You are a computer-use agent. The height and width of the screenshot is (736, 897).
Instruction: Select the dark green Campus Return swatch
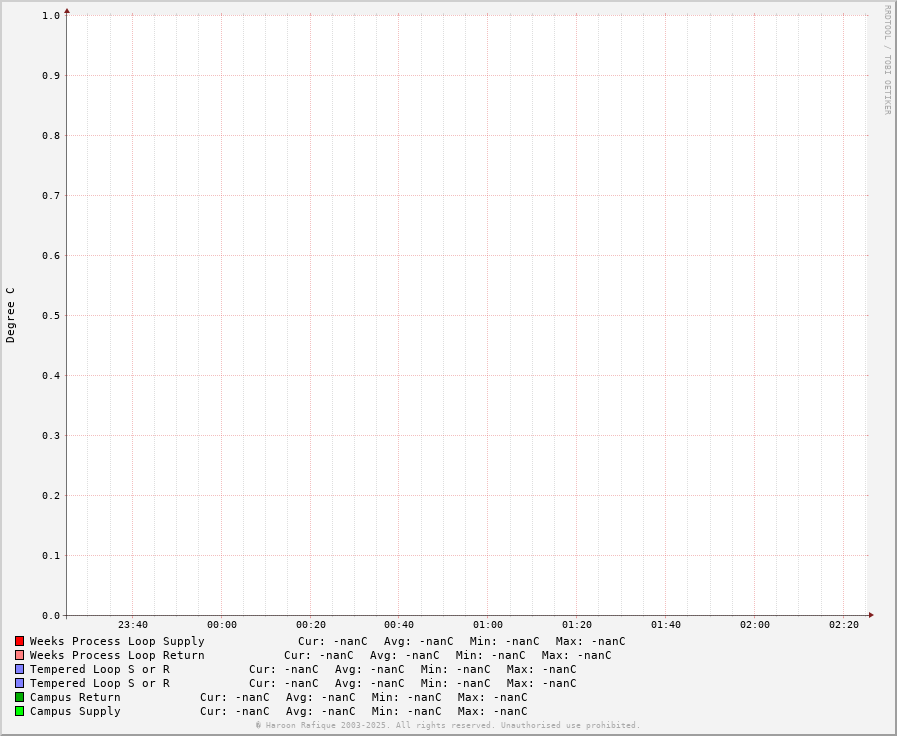point(19,697)
